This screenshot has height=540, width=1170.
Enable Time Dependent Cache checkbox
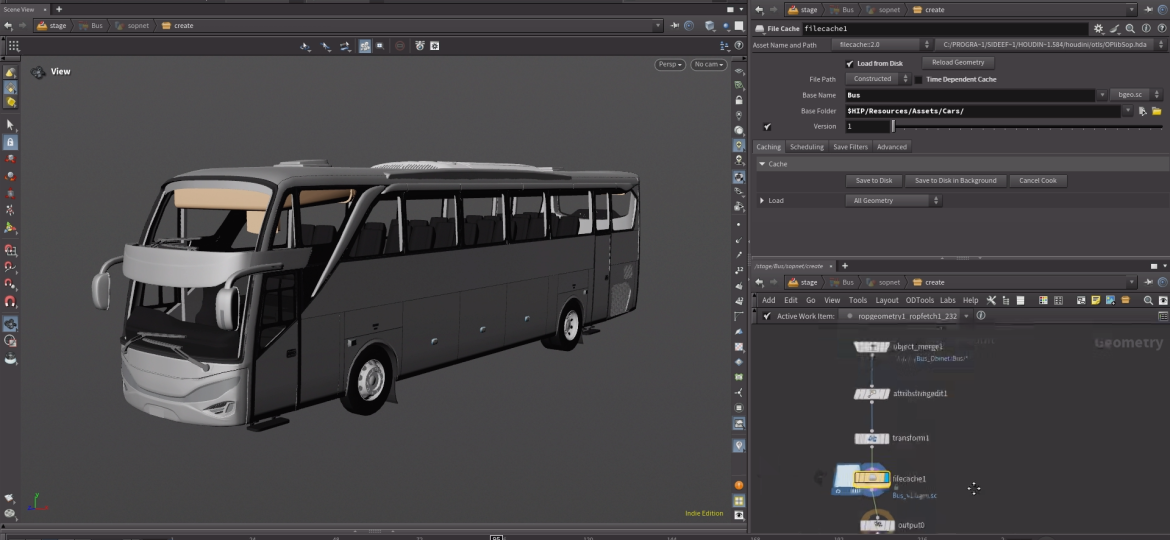(918, 79)
